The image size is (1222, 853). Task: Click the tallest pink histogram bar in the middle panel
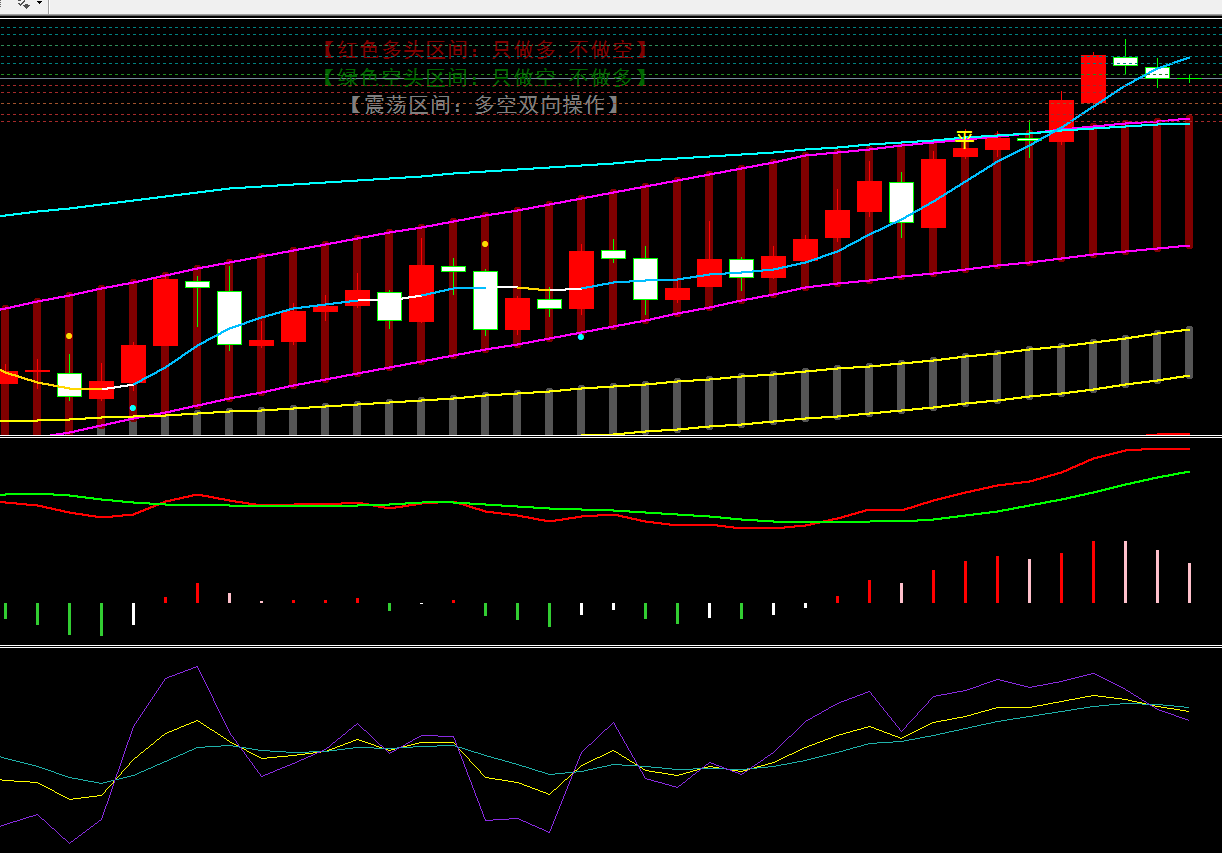(x=1125, y=572)
